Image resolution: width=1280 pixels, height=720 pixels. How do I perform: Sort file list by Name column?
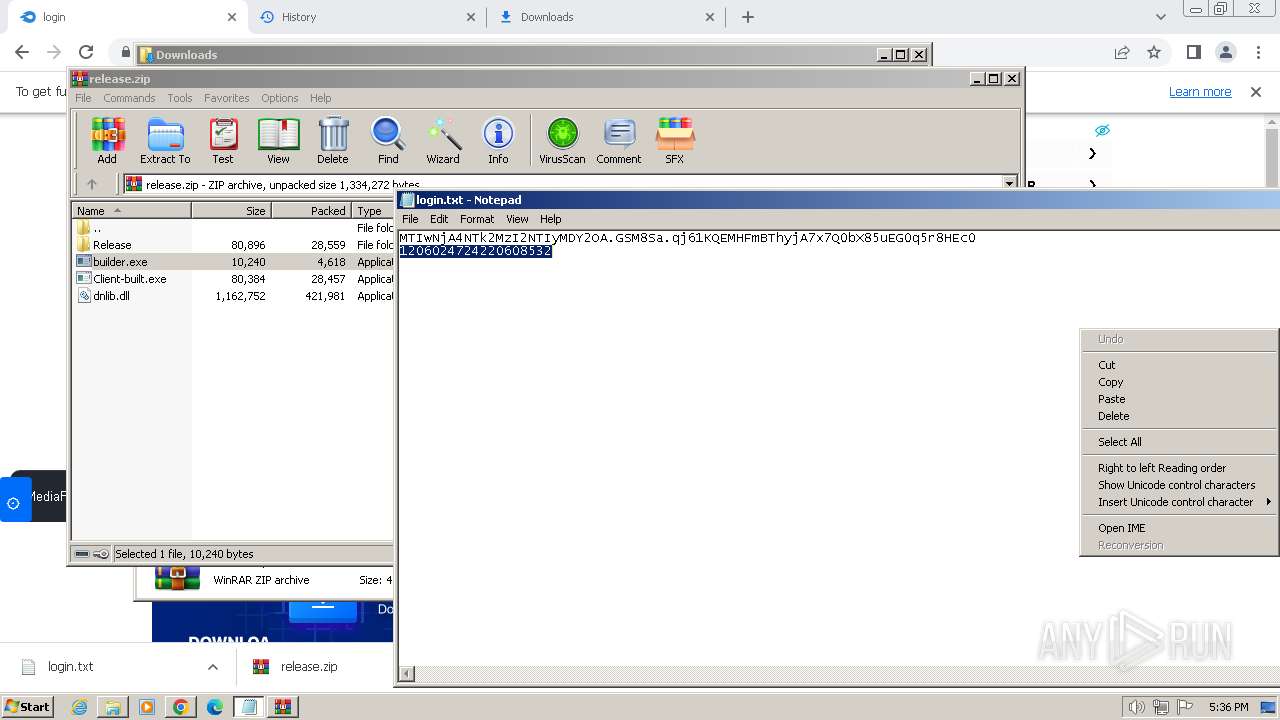[x=131, y=210]
